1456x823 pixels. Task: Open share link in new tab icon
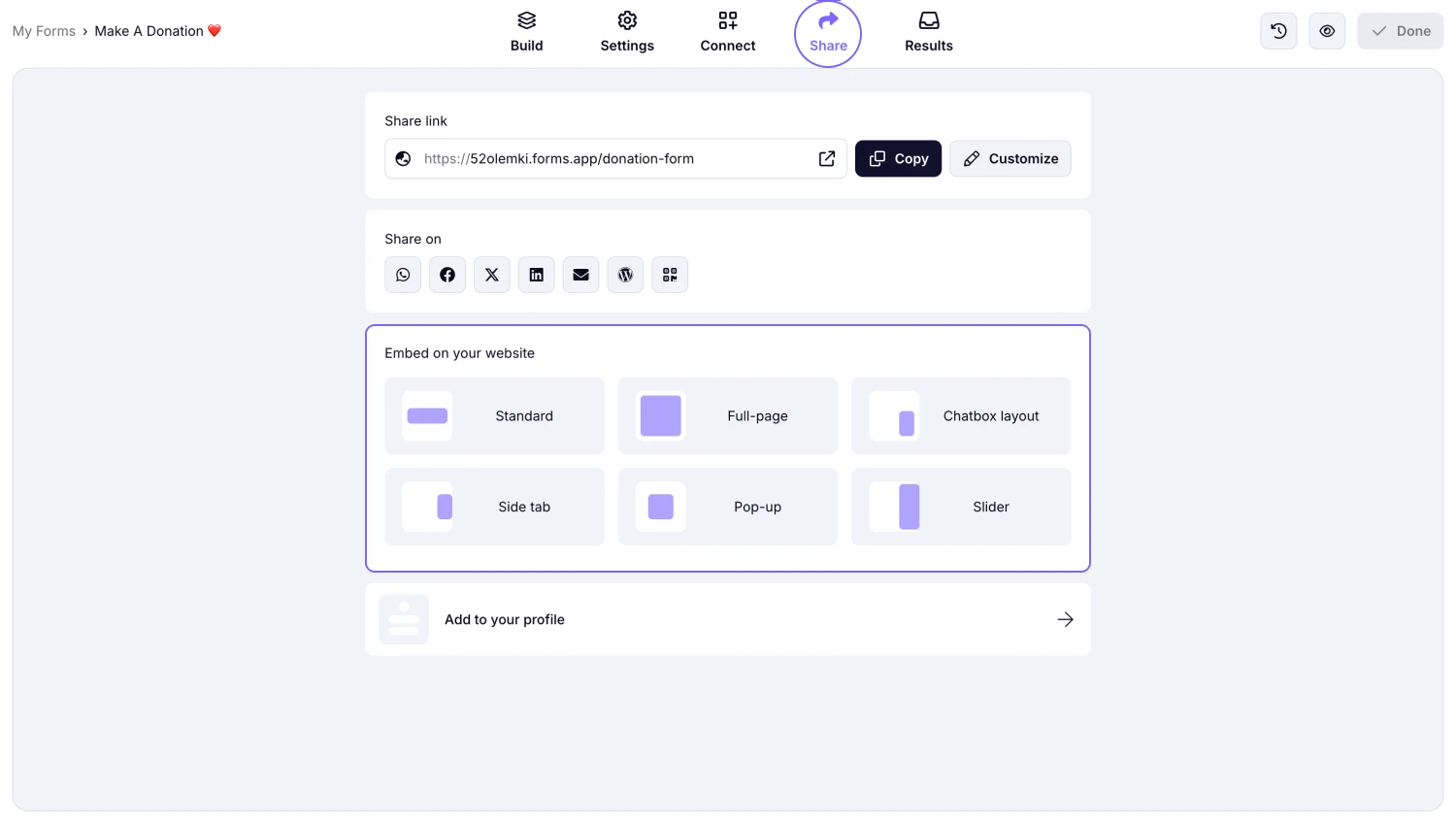[x=827, y=159]
